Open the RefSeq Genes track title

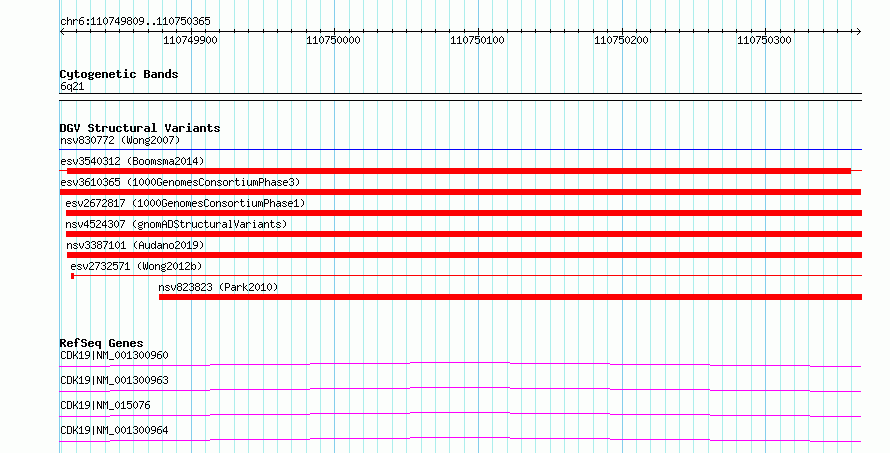point(102,343)
